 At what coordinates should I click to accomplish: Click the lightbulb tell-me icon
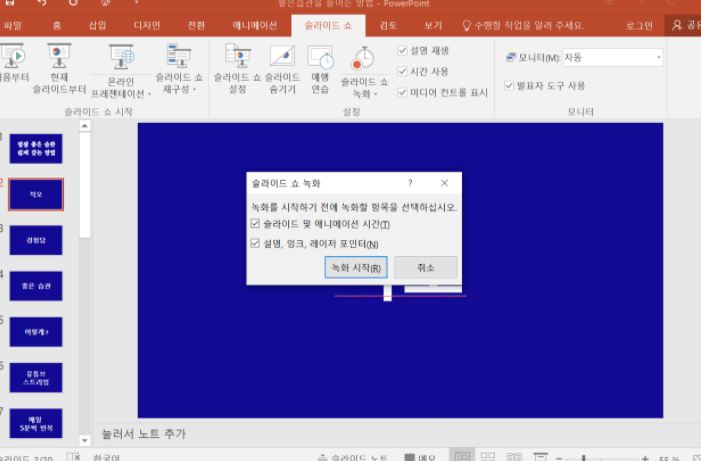[466, 25]
